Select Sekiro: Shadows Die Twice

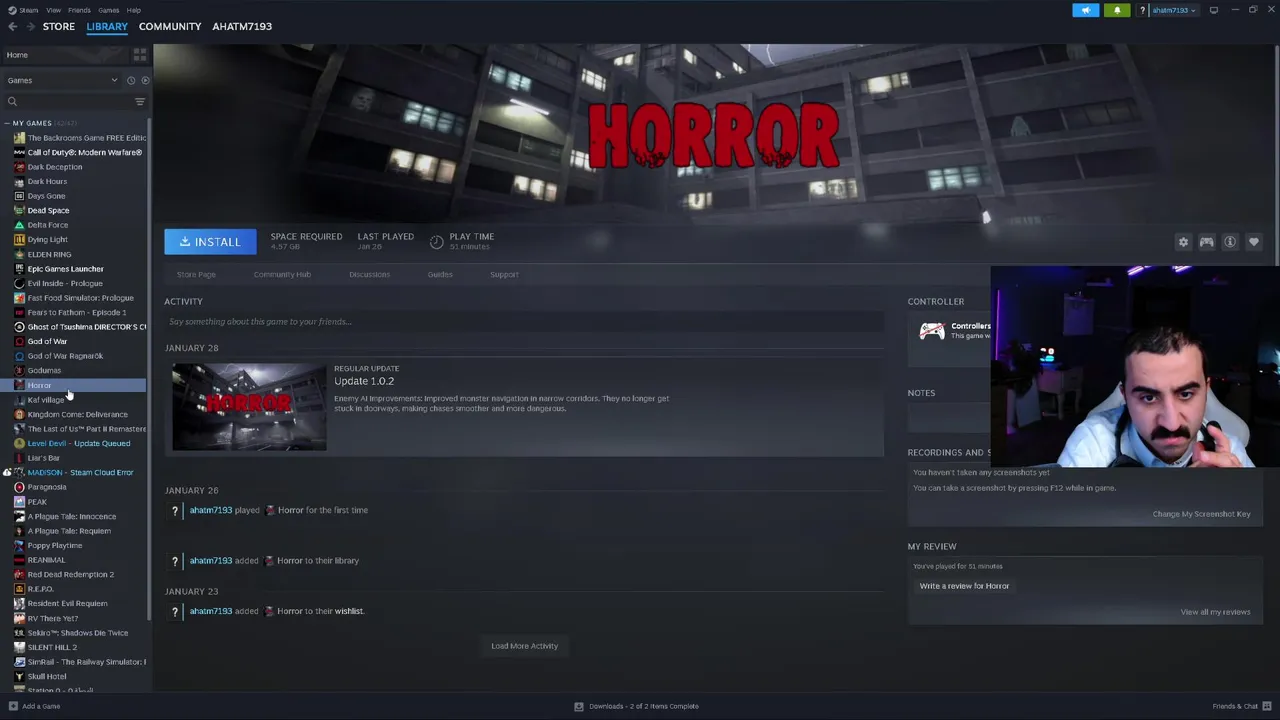77,632
